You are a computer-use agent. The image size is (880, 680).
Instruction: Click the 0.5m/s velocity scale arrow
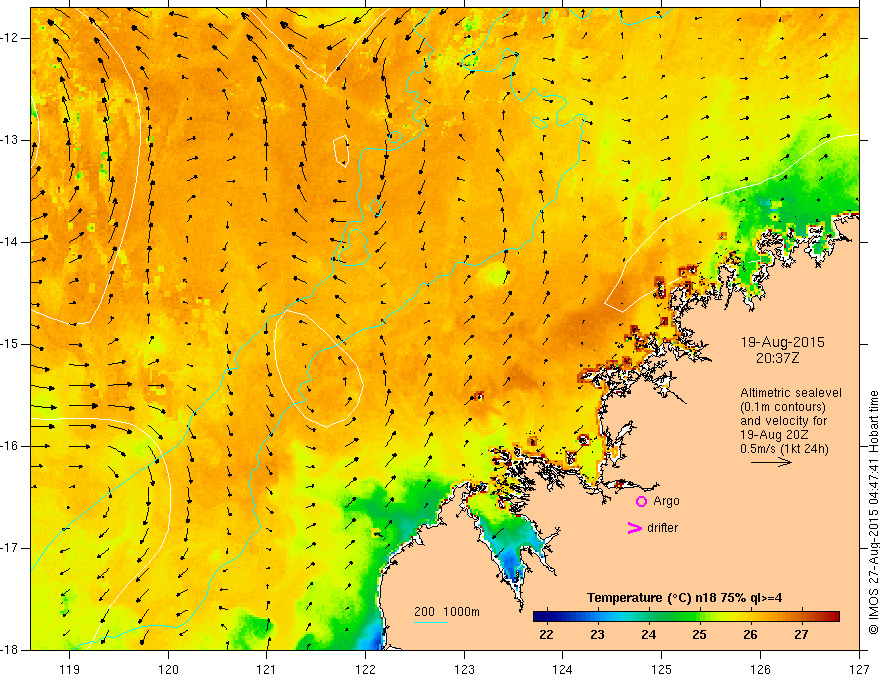pos(771,463)
